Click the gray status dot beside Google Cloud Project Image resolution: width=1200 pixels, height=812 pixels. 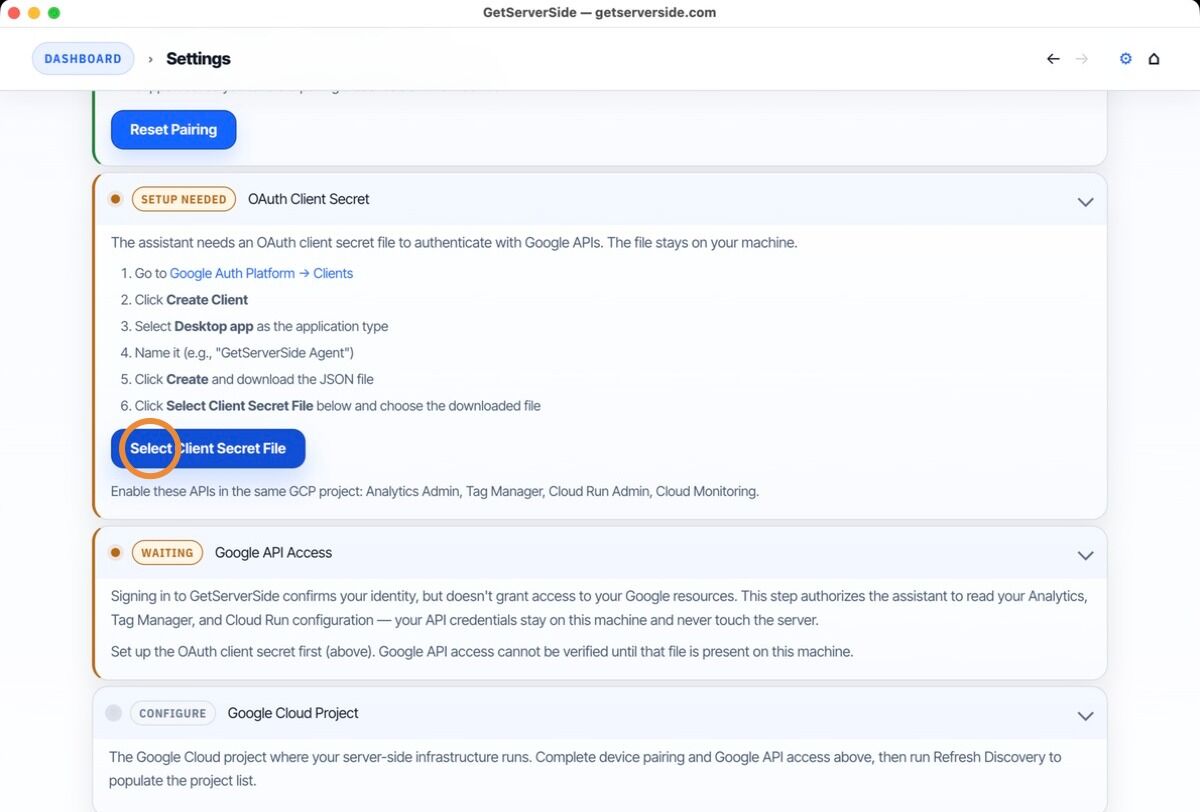click(113, 713)
